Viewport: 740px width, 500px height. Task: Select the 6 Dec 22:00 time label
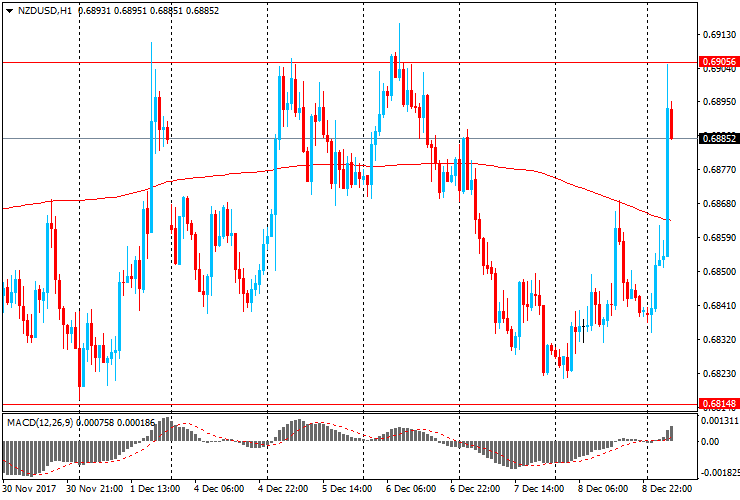[x=475, y=488]
